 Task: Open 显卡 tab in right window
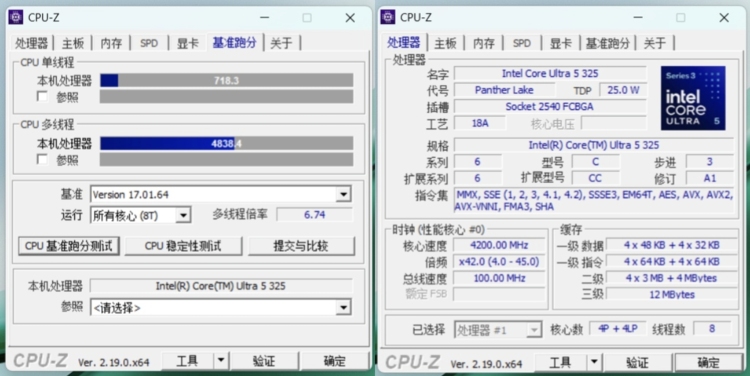click(561, 44)
